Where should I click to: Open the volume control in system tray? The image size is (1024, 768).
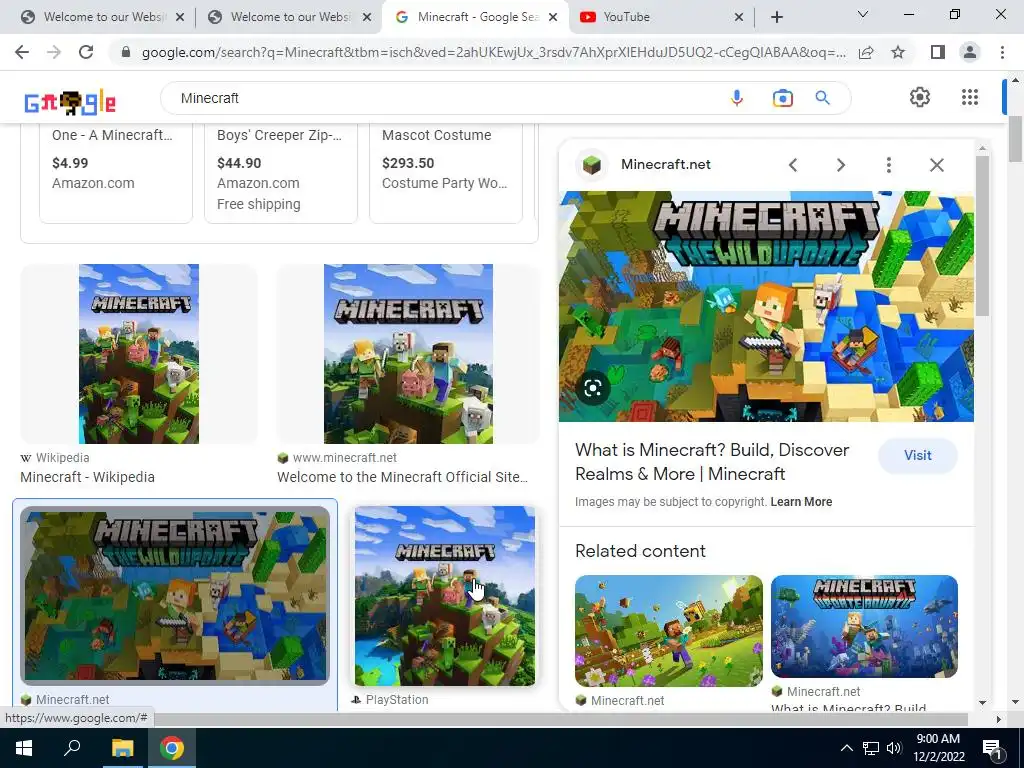click(894, 748)
